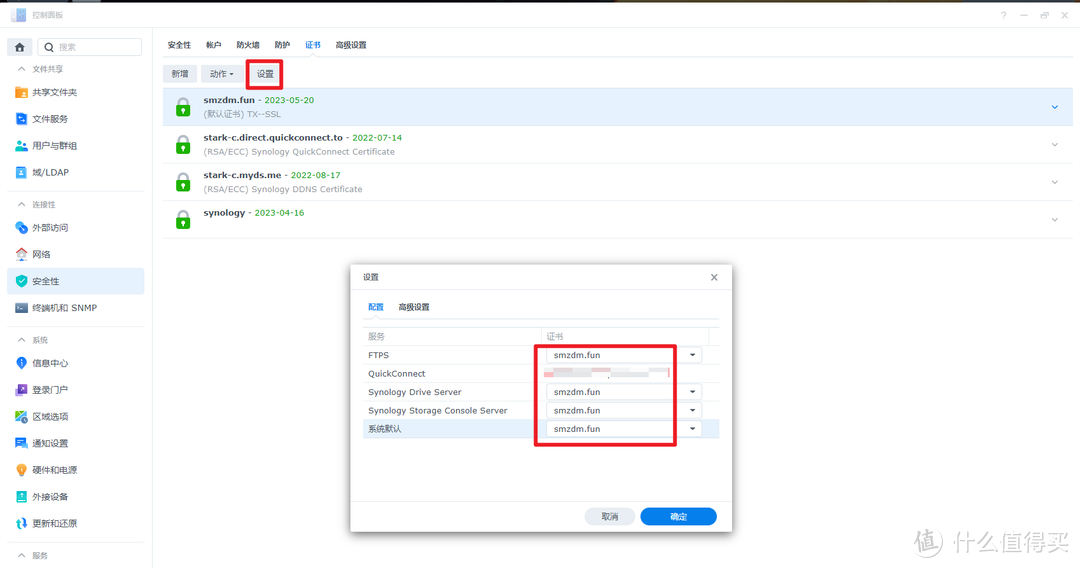Expand the smzdm.fun certificate row chevron
The image size is (1080, 568).
click(1055, 107)
